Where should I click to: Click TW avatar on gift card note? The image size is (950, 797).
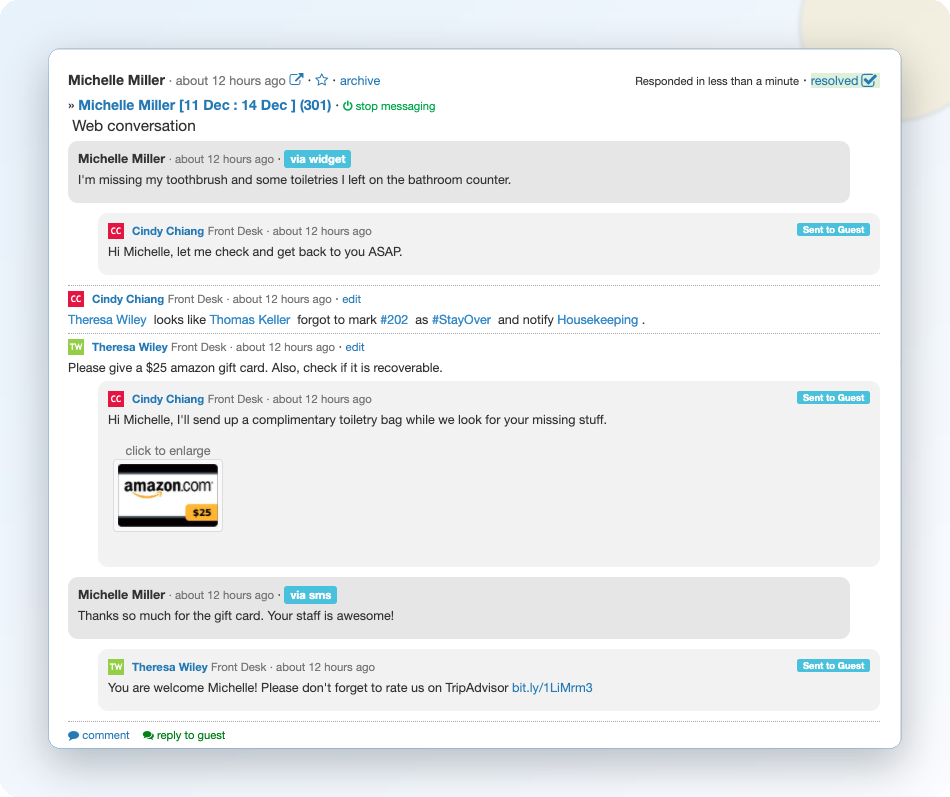click(x=76, y=347)
